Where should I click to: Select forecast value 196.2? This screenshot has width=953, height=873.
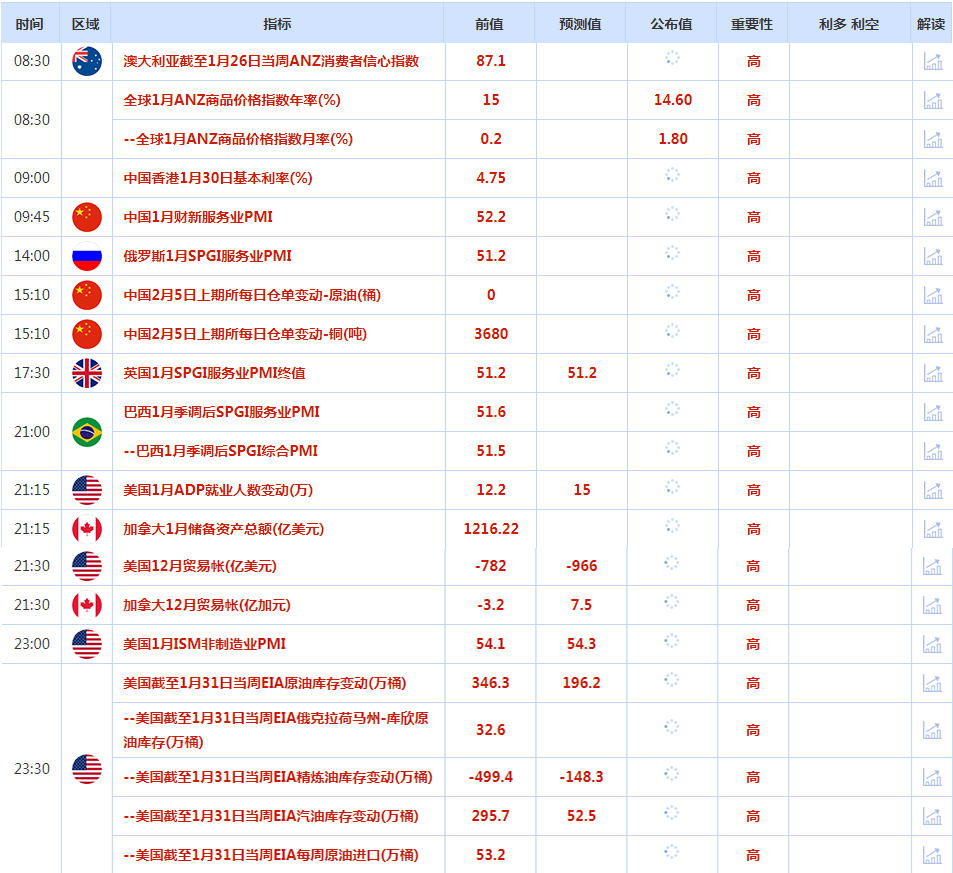point(582,683)
